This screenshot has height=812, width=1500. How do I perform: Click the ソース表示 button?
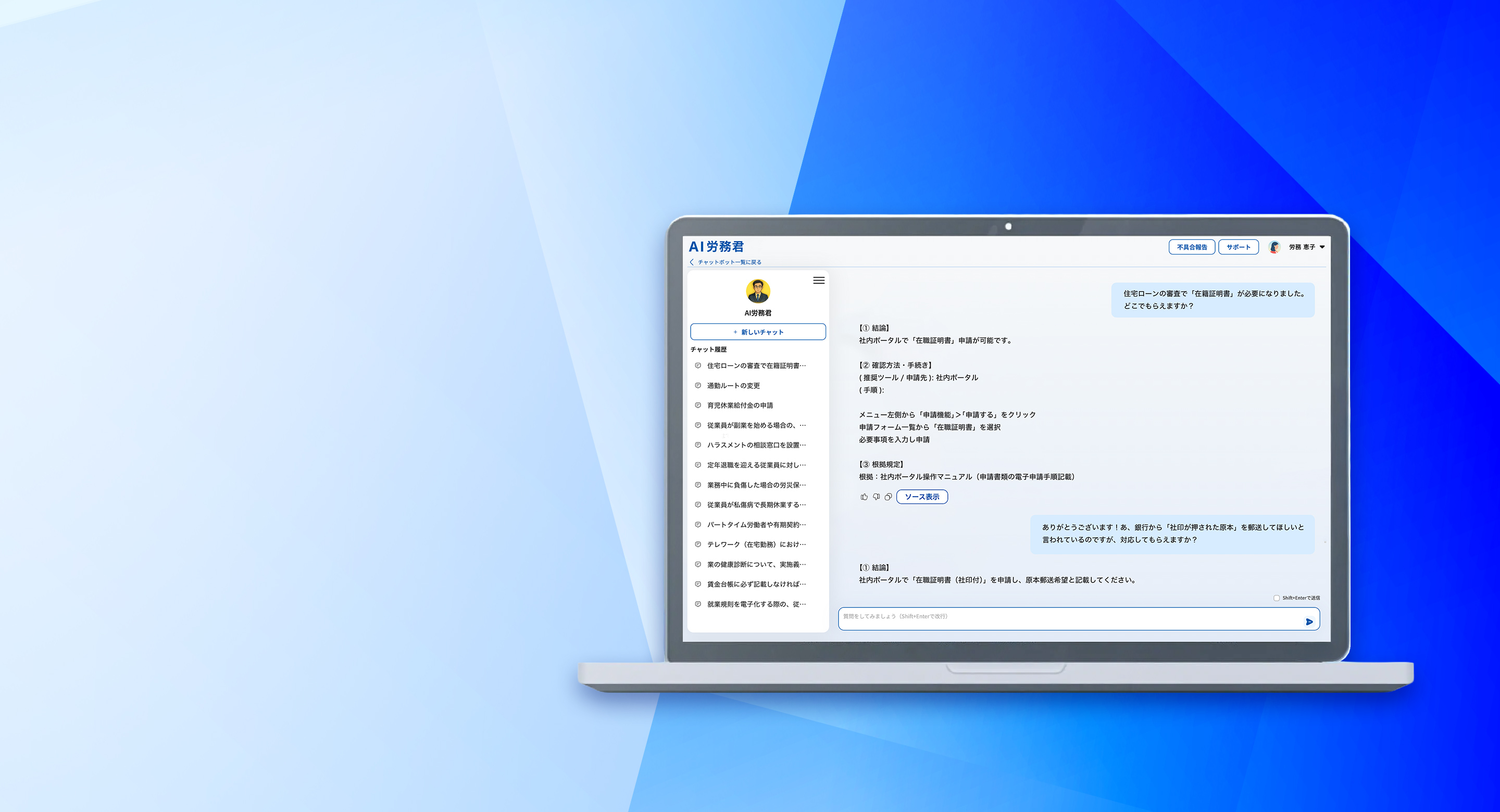tap(922, 497)
